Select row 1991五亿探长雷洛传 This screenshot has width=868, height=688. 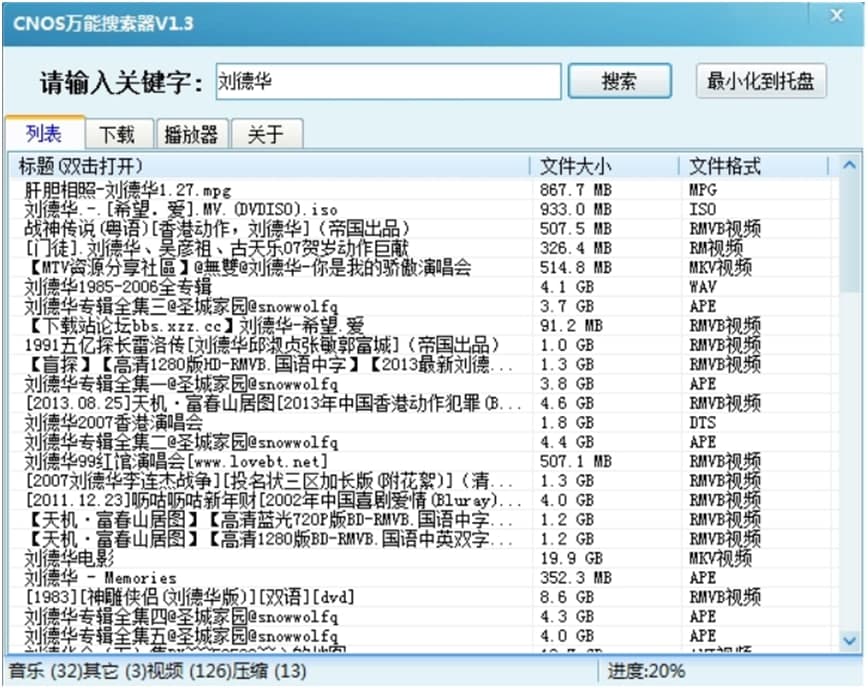pyautogui.click(x=420, y=345)
